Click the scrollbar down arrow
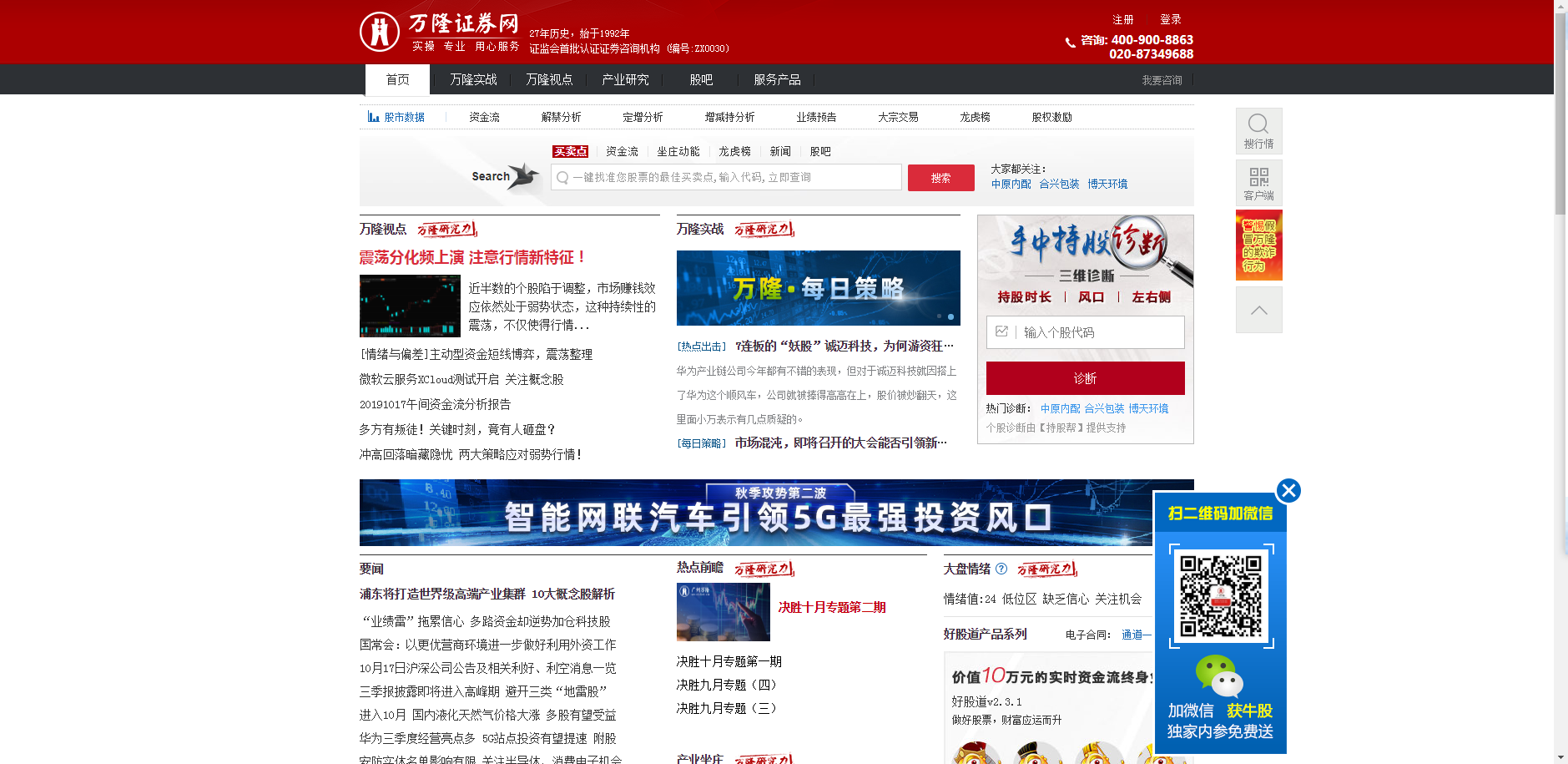 pyautogui.click(x=1560, y=757)
